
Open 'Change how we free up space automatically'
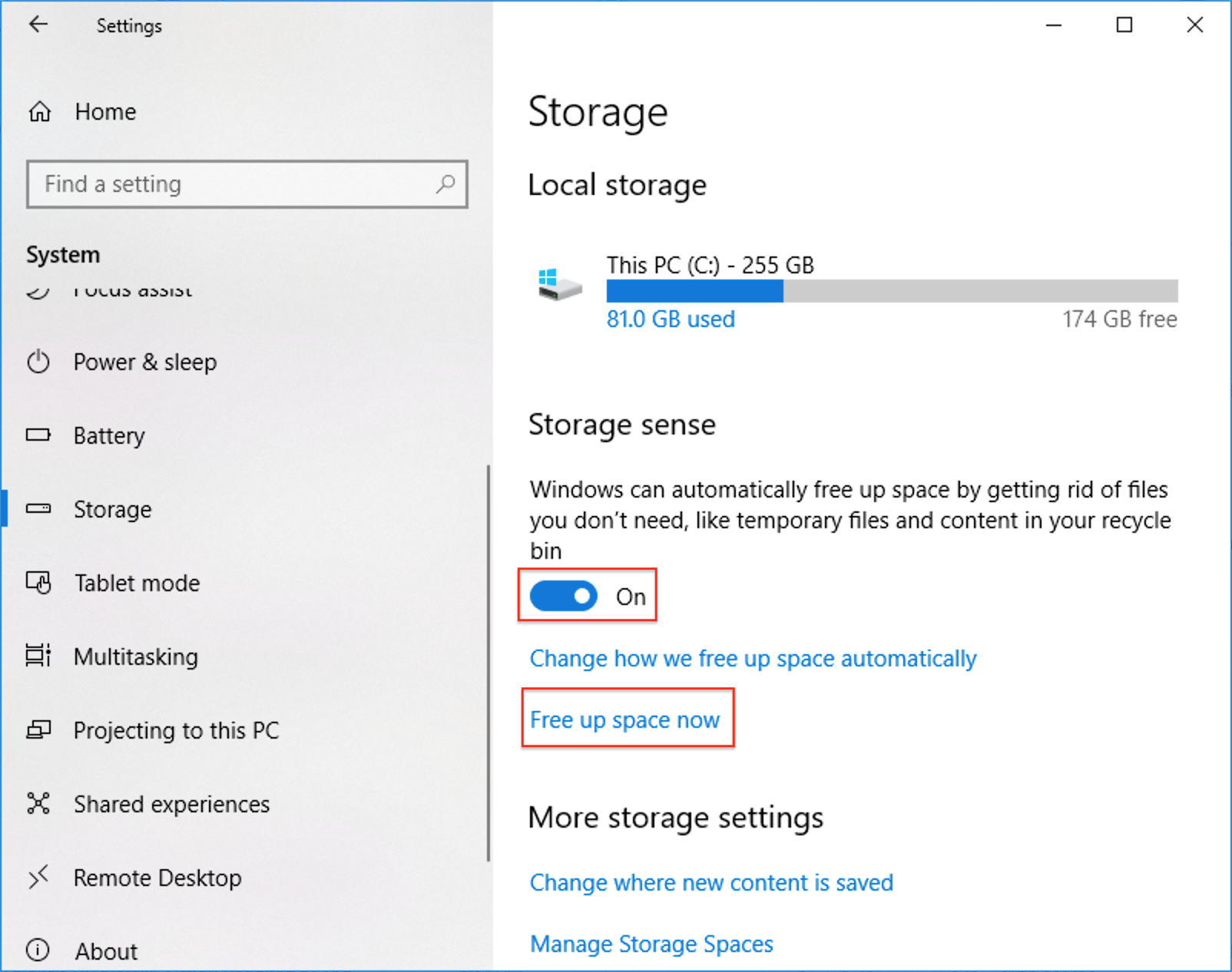point(753,659)
